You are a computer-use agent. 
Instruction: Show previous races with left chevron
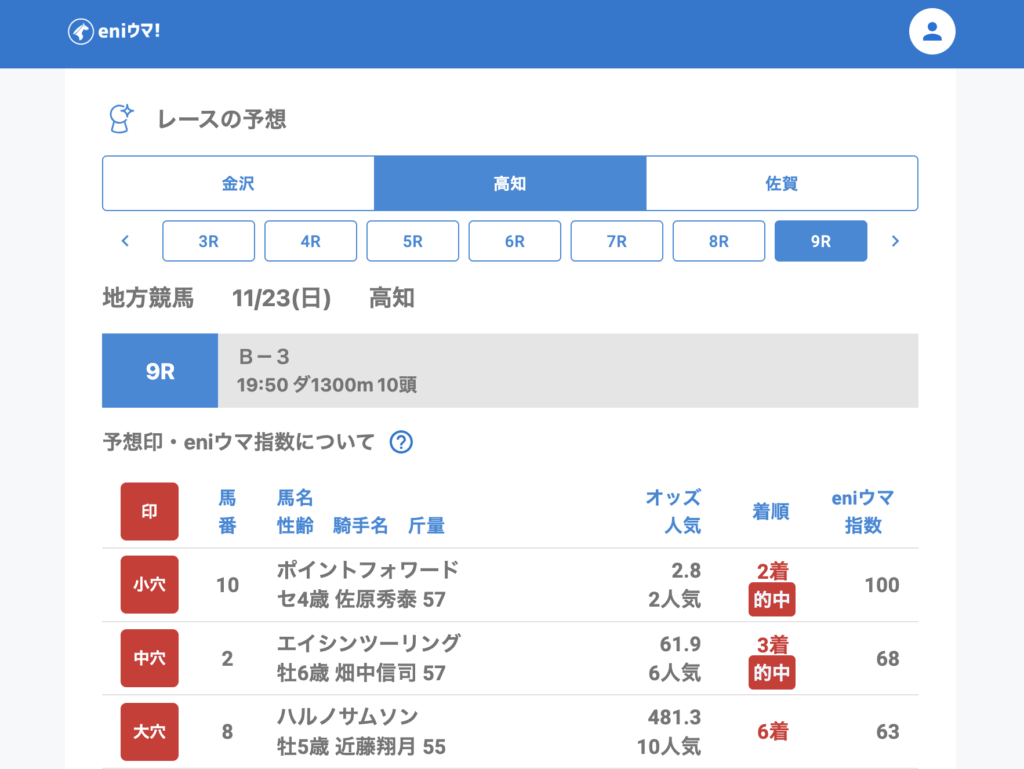pos(125,241)
